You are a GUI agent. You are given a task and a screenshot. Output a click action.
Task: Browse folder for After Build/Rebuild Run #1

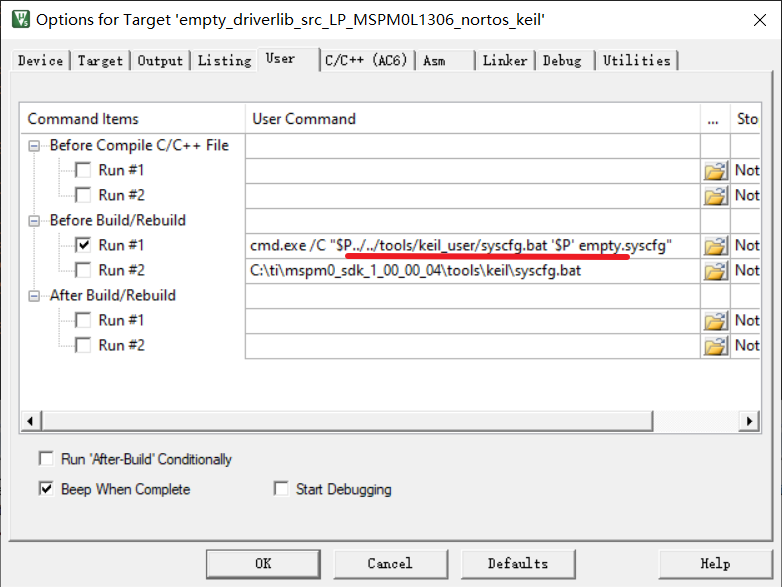715,321
